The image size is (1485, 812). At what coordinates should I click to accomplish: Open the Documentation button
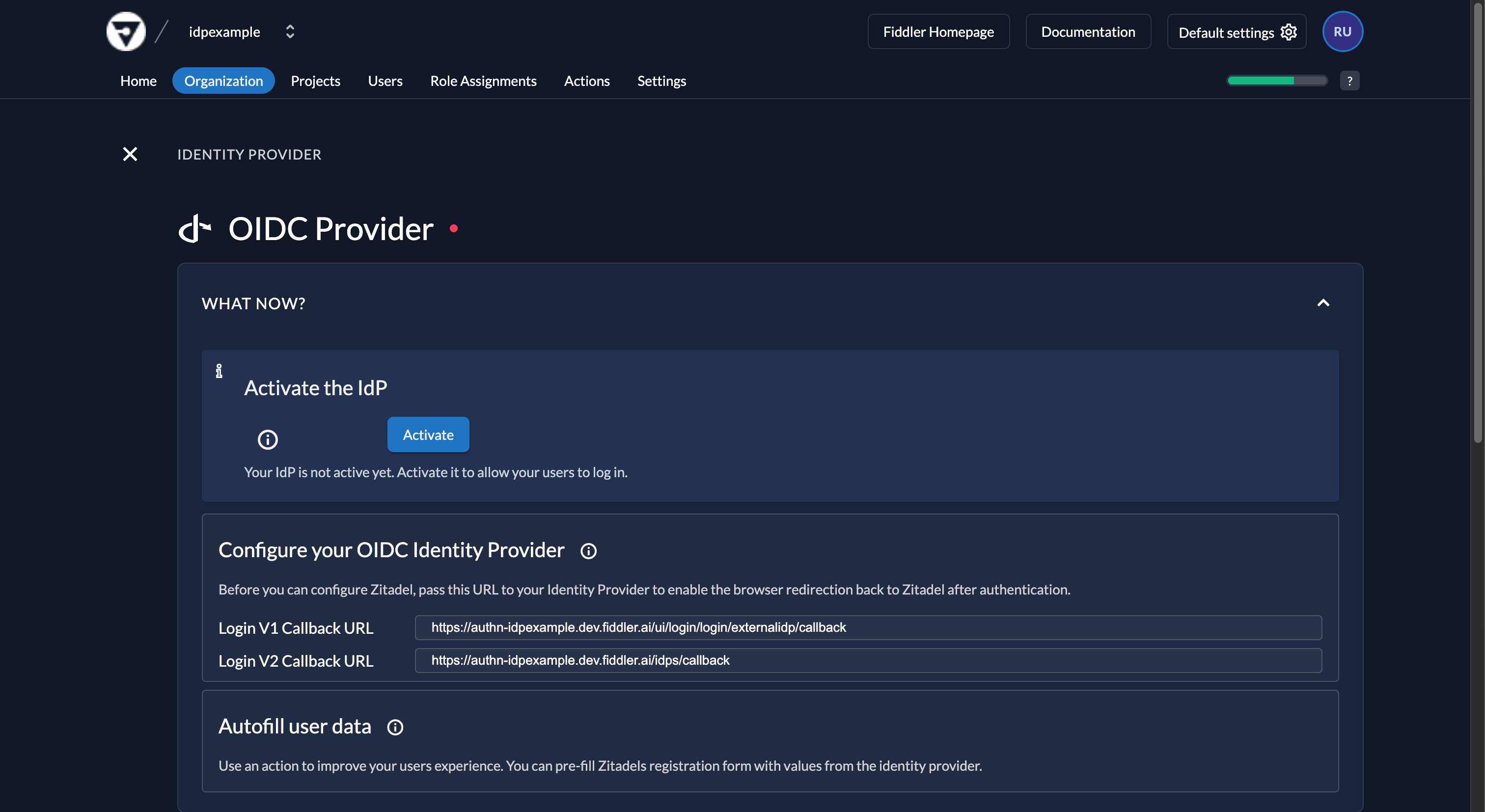point(1088,32)
